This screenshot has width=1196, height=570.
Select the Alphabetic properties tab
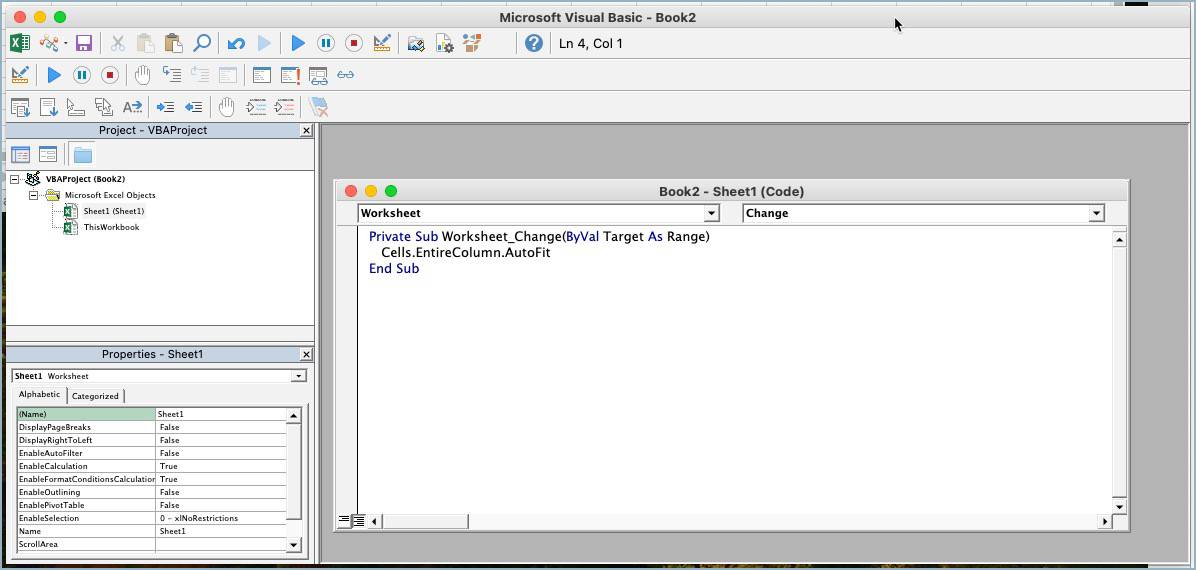coord(40,395)
